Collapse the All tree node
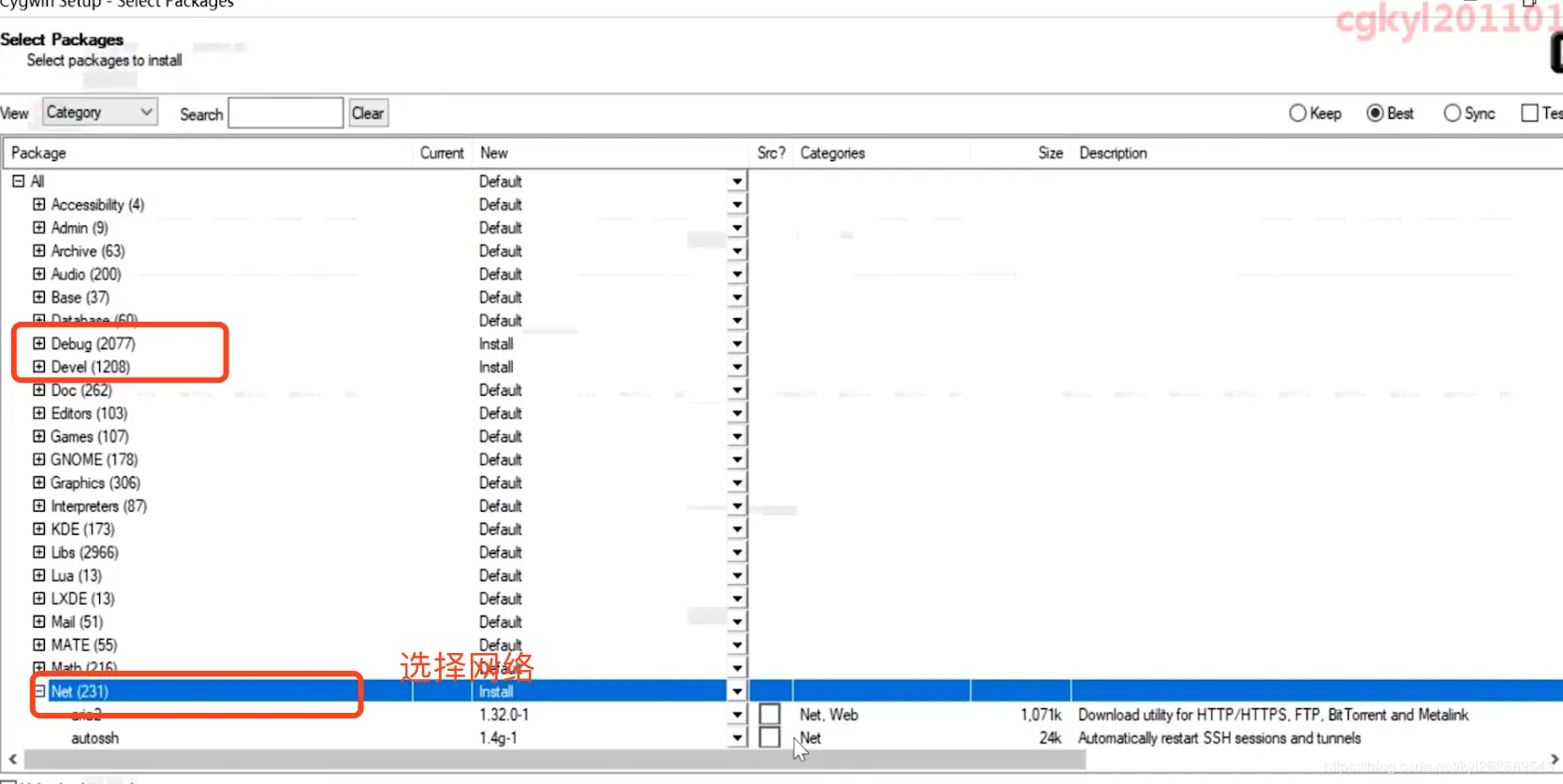 coord(18,181)
